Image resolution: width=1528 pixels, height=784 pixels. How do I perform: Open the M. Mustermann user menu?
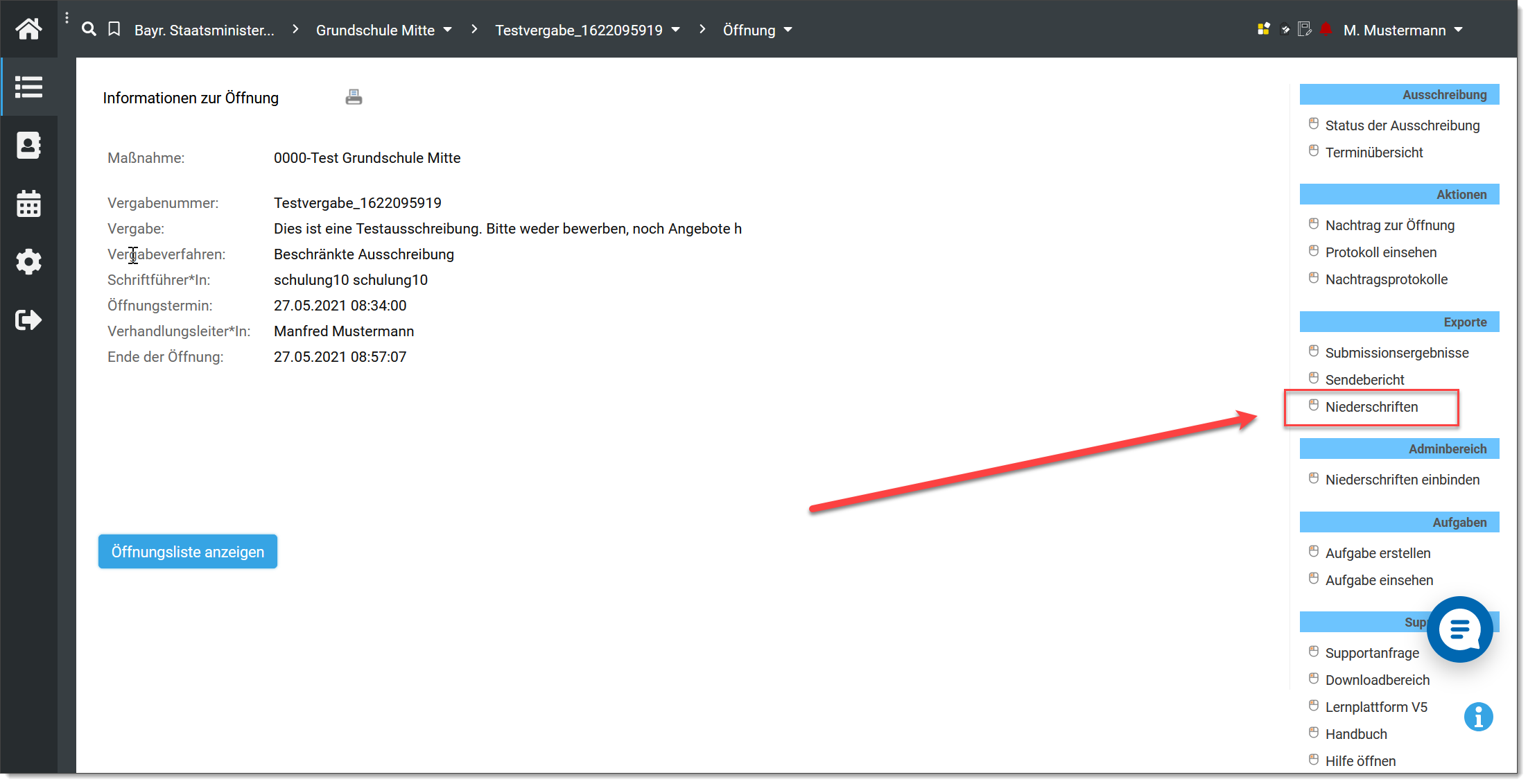coord(1403,30)
